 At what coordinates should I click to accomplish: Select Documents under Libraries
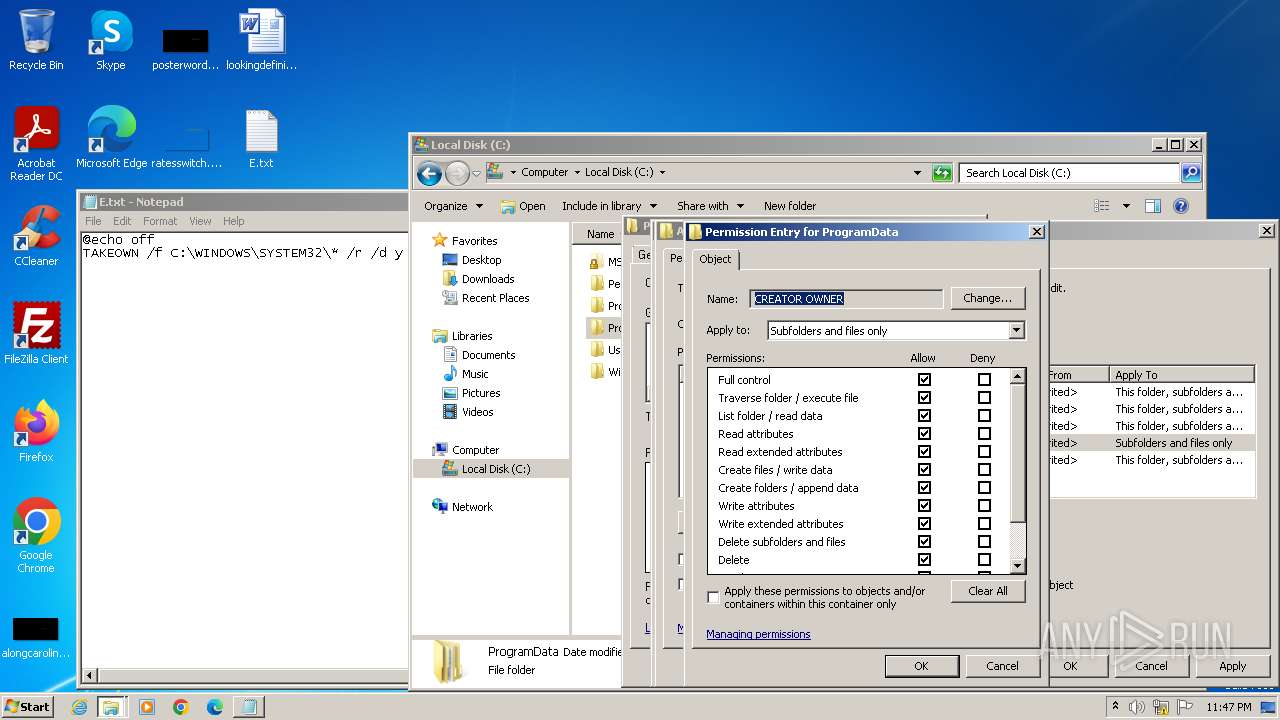[x=489, y=355]
